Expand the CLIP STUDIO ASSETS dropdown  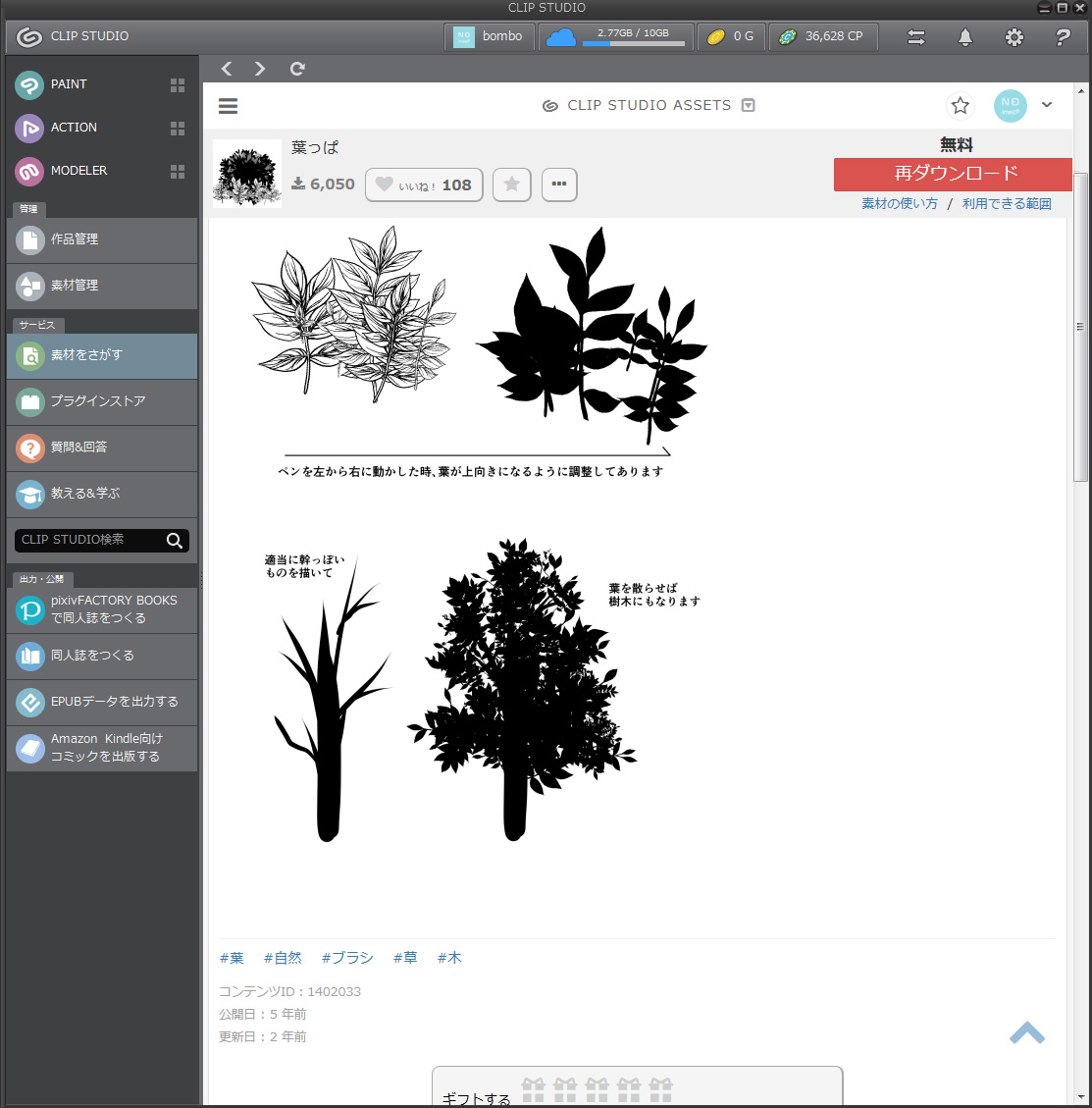point(749,106)
